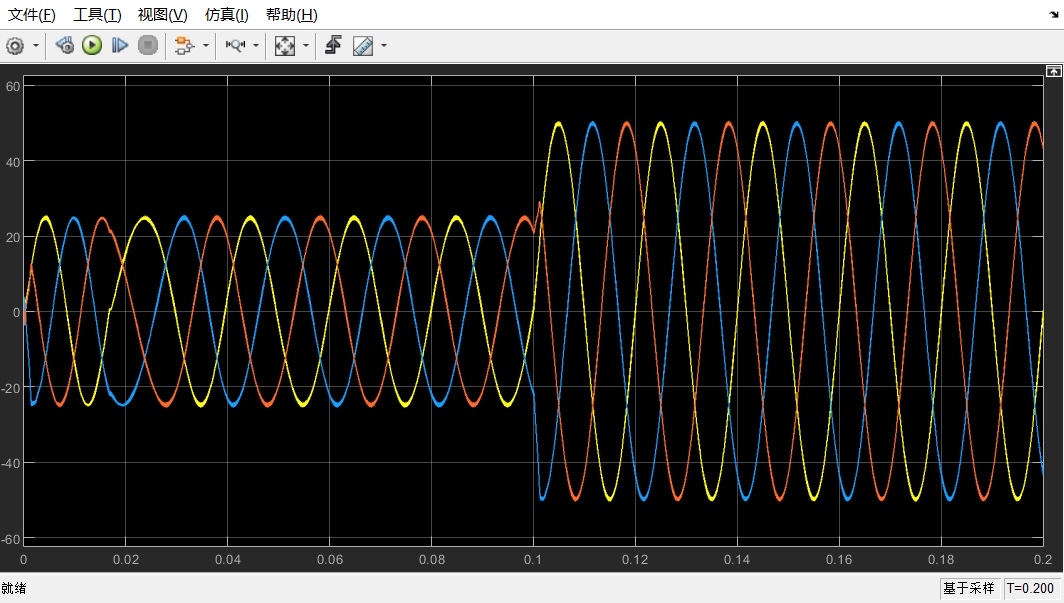Click the y-axis label -60
Viewport: 1064px width, 603px height.
coord(10,539)
